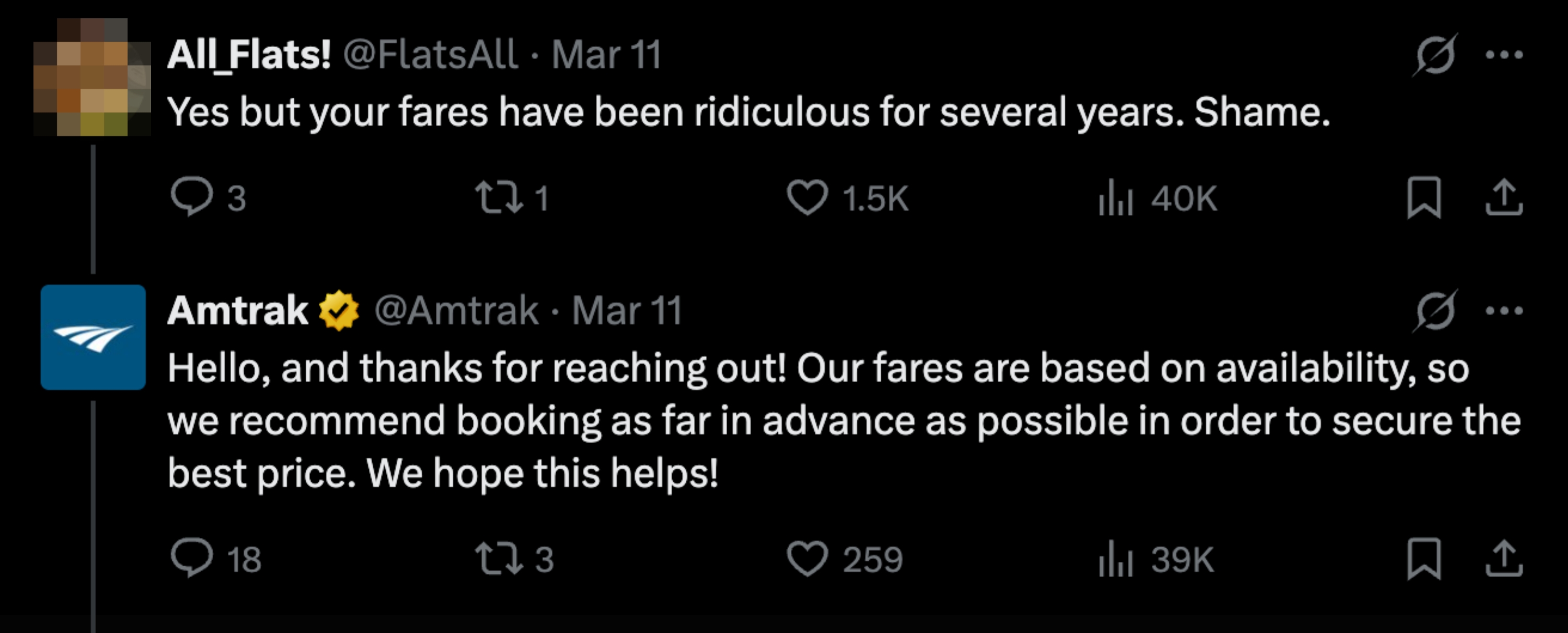Repost the Amtrak reply tweet
The image size is (1568, 633).
pos(499,559)
